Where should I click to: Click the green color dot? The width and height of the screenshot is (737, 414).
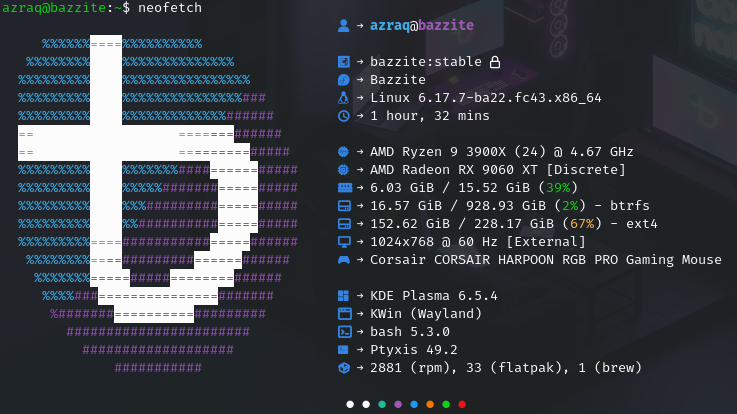tap(446, 404)
